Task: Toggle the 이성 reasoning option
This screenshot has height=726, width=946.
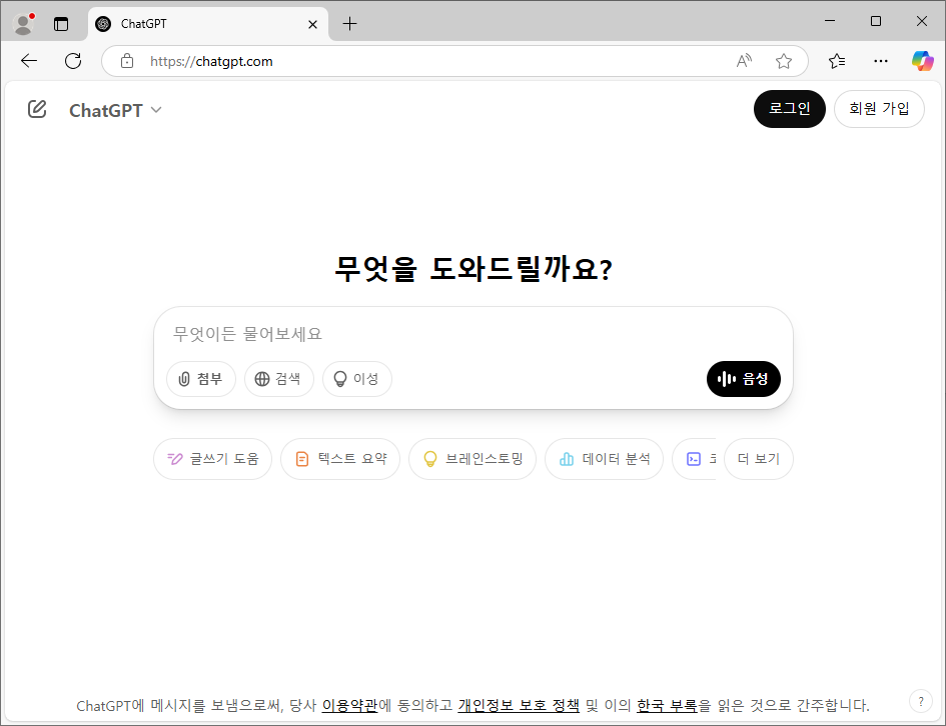Action: coord(357,379)
